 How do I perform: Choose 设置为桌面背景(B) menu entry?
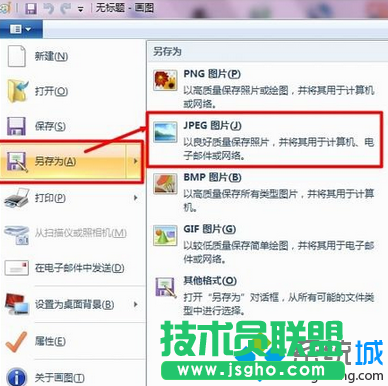click(74, 305)
